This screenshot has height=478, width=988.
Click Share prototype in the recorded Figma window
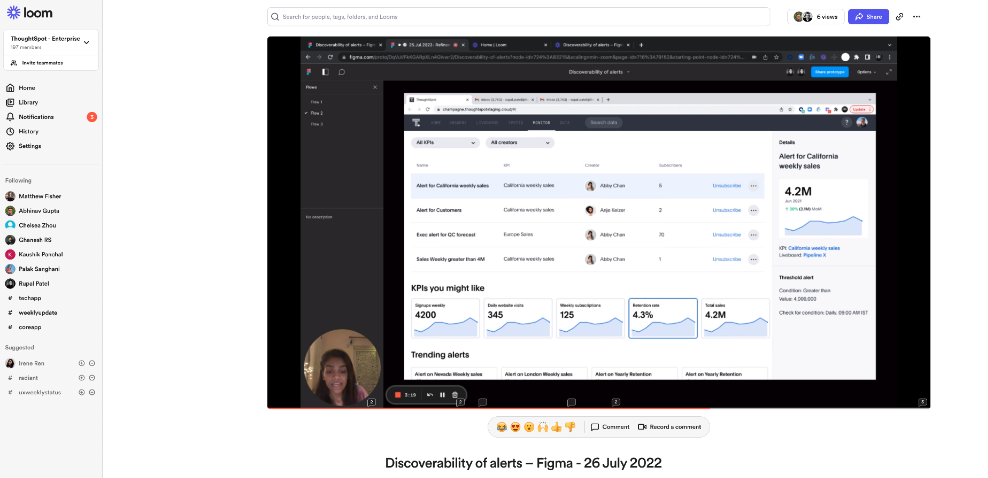tap(829, 72)
